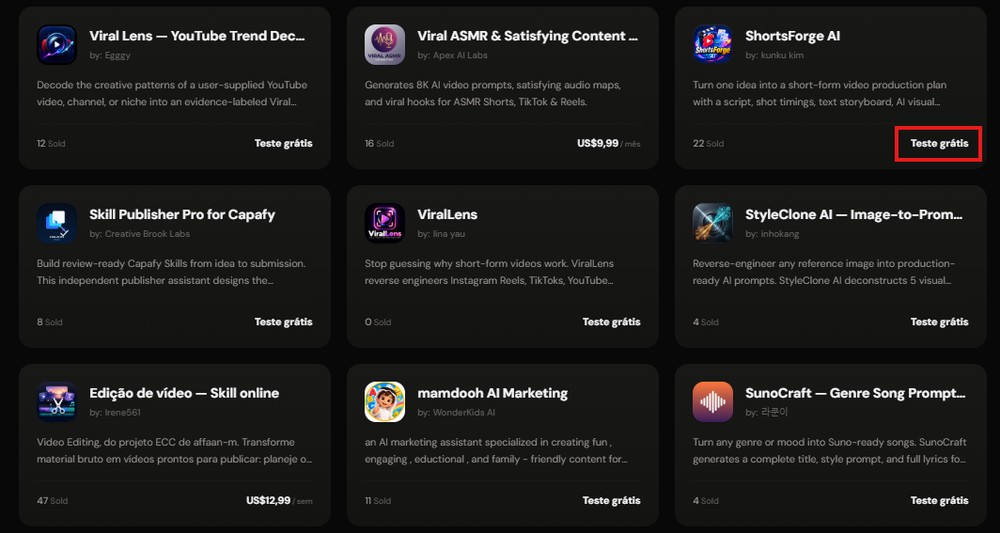Select the SunoCraft orange waveform icon
Screen dimensions: 1000x533
pyautogui.click(x=712, y=402)
